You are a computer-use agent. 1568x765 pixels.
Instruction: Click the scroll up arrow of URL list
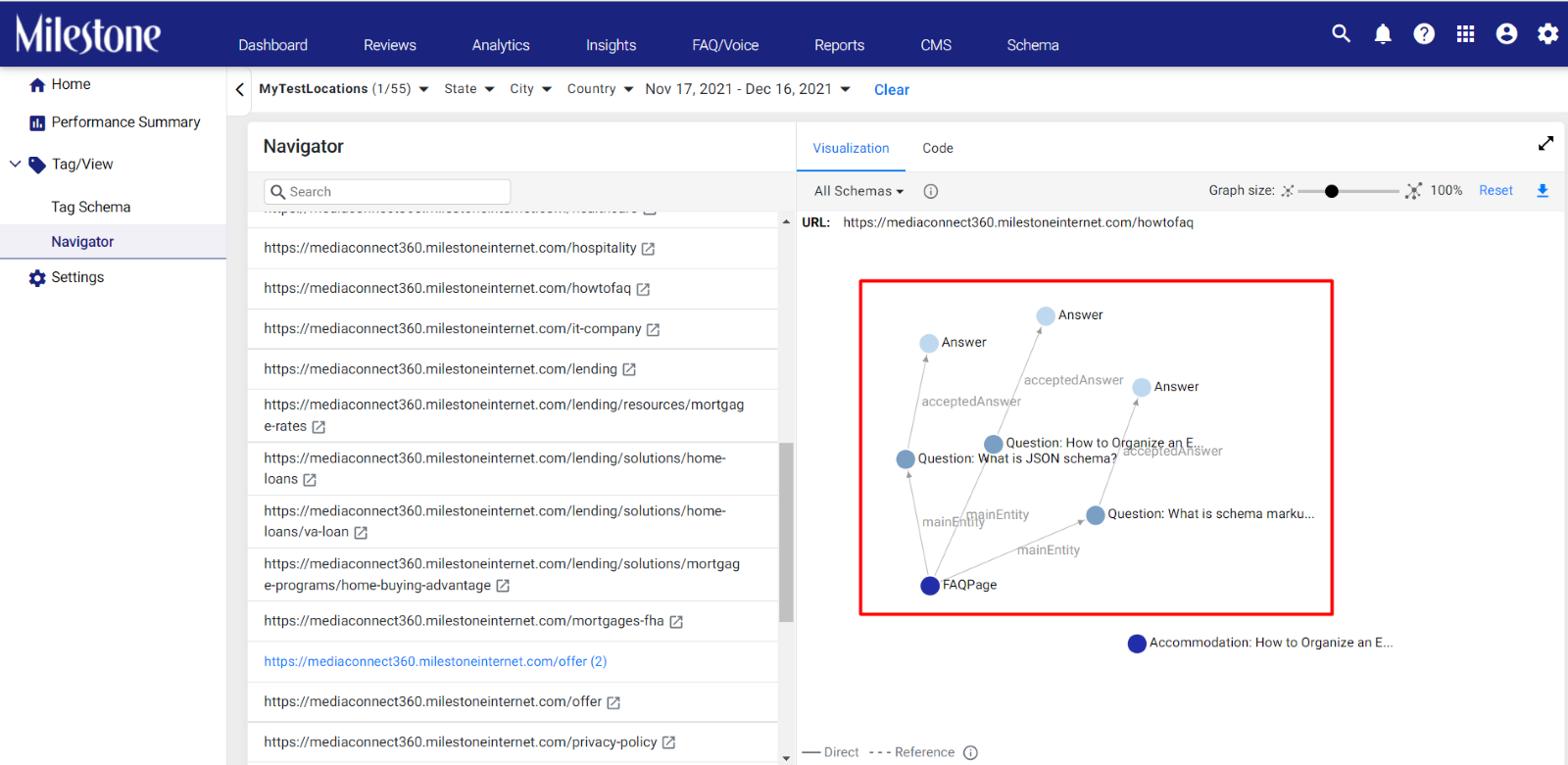pos(786,222)
